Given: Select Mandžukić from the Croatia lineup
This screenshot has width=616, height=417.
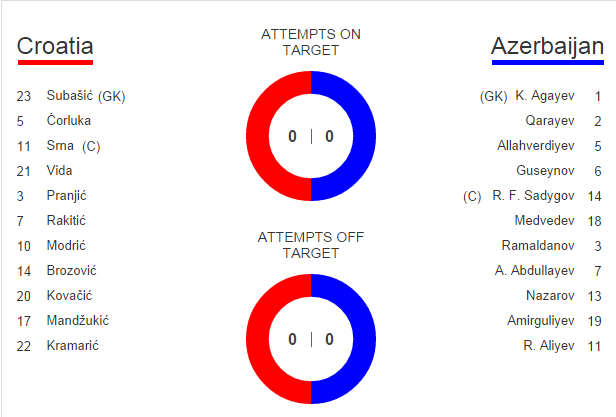Looking at the screenshot, I should 77,321.
